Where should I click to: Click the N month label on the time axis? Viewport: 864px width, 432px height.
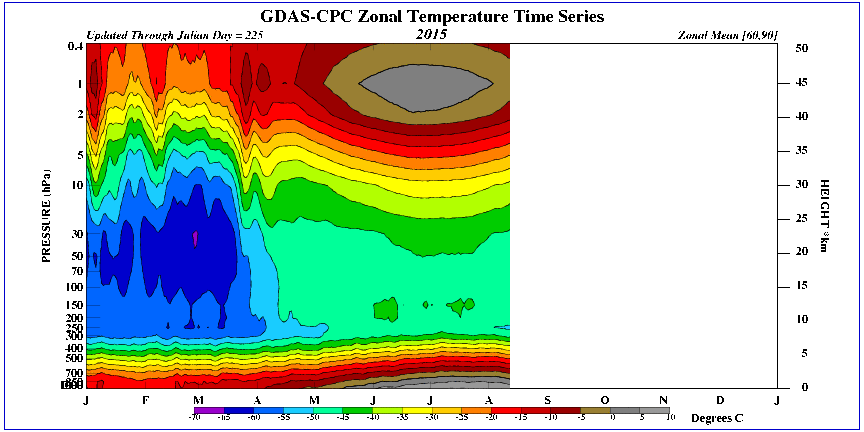click(663, 399)
